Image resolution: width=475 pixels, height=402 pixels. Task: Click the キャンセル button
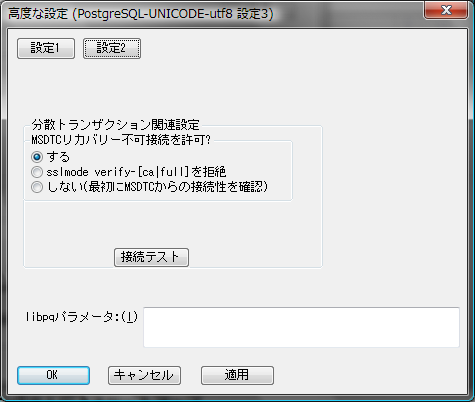coord(144,375)
